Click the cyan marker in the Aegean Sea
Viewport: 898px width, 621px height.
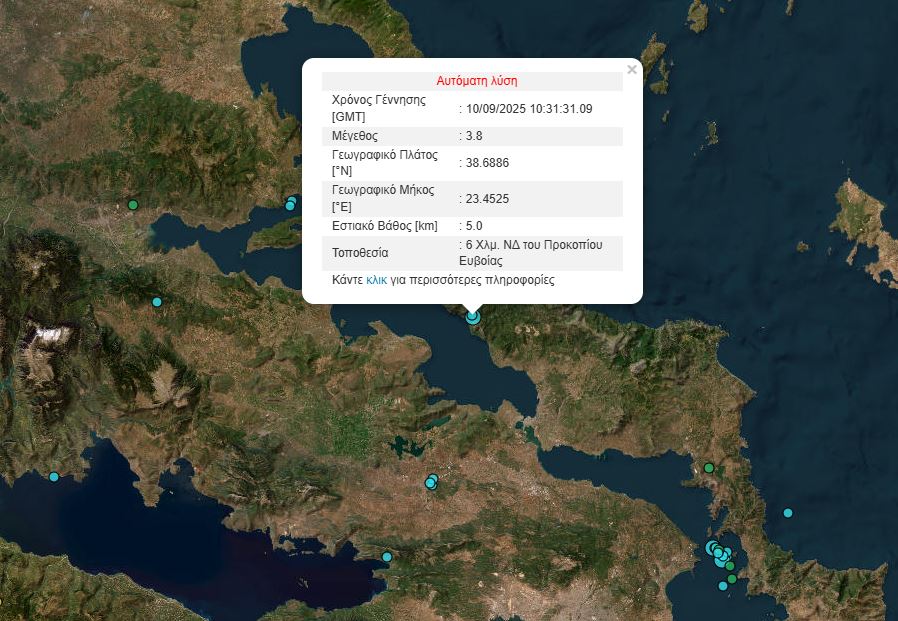coord(788,513)
